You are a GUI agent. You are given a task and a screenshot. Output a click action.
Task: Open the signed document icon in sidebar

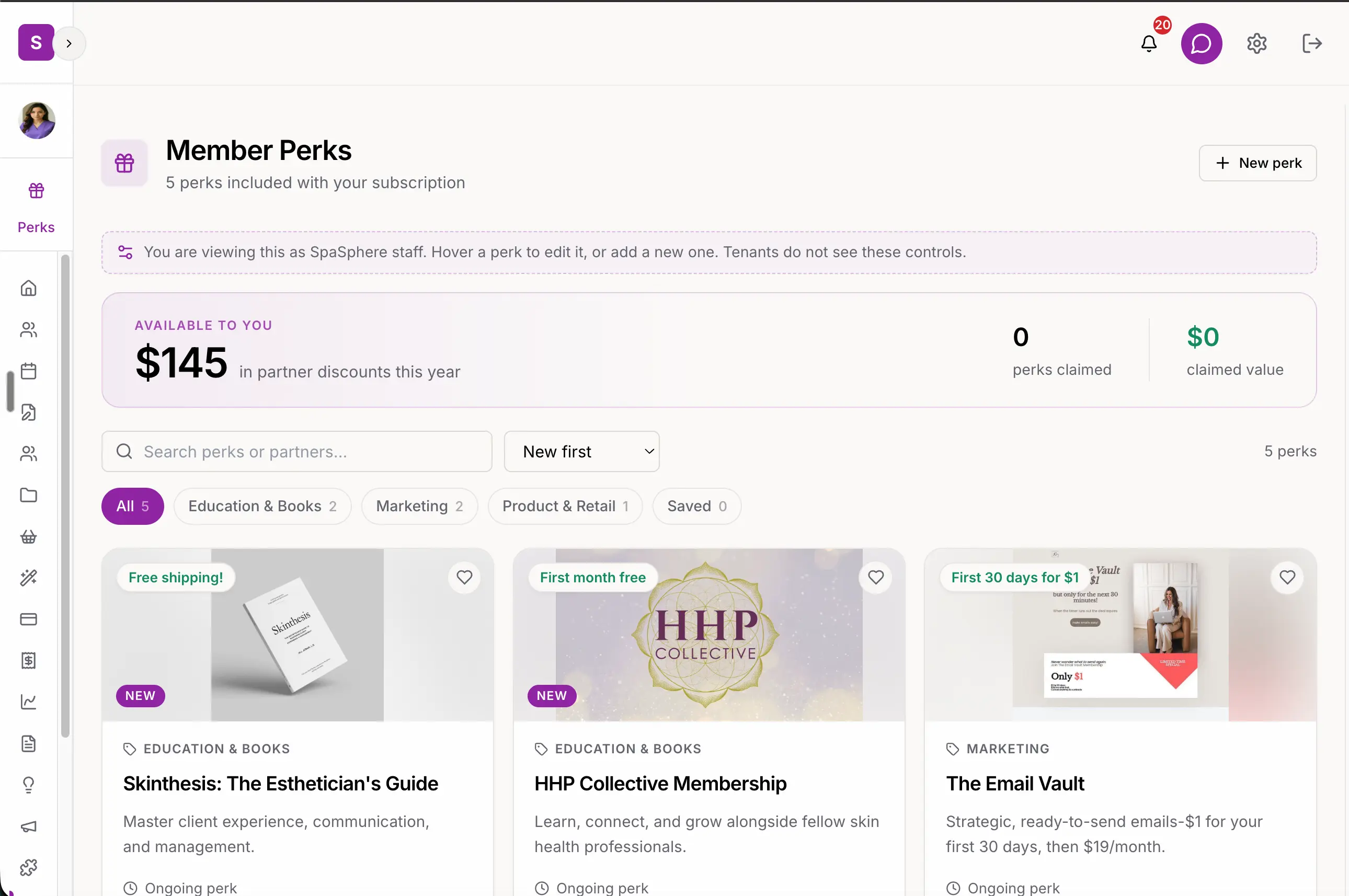(x=29, y=412)
